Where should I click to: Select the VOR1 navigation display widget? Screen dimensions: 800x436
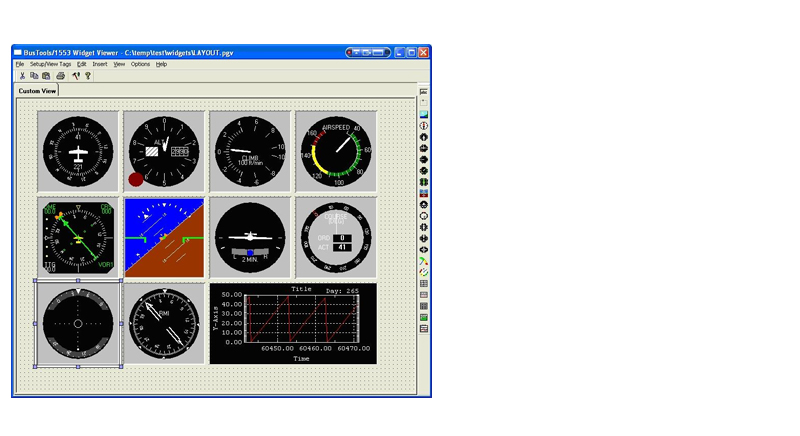(78, 238)
